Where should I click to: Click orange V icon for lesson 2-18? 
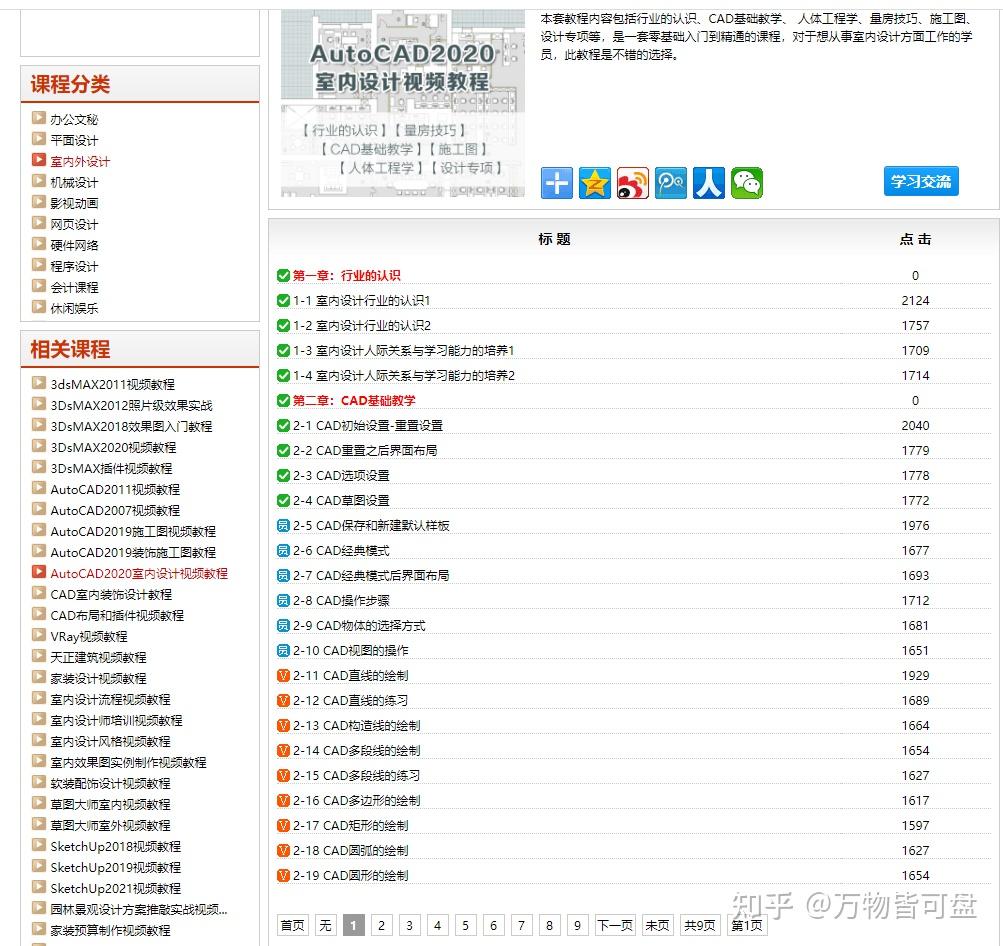coord(283,850)
